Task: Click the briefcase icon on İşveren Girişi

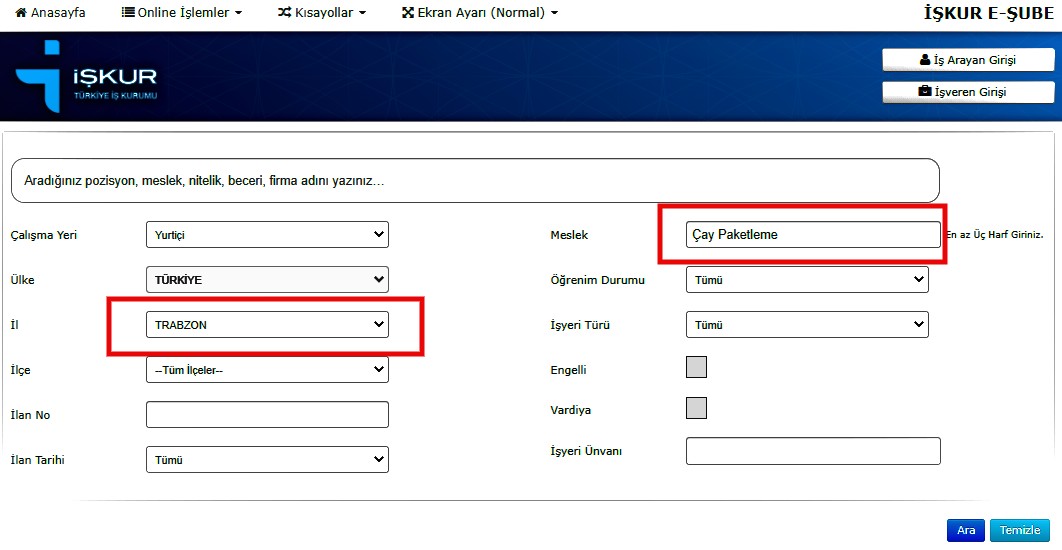Action: pyautogui.click(x=925, y=91)
